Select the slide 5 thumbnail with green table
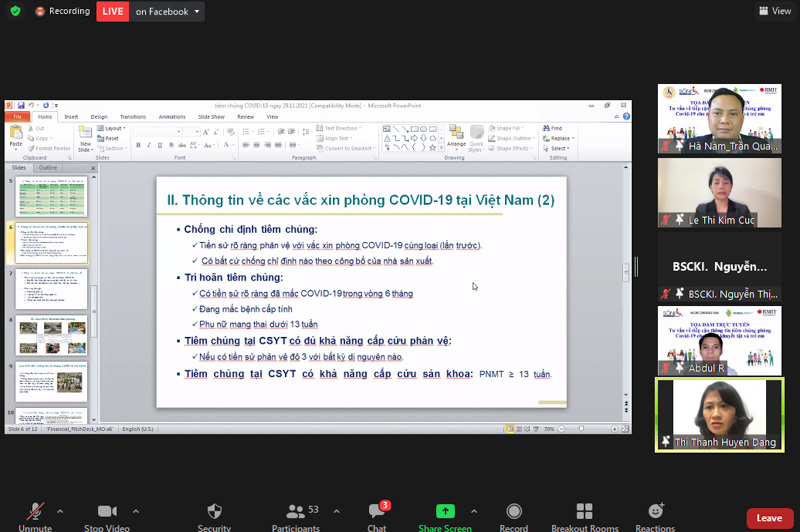 point(51,195)
